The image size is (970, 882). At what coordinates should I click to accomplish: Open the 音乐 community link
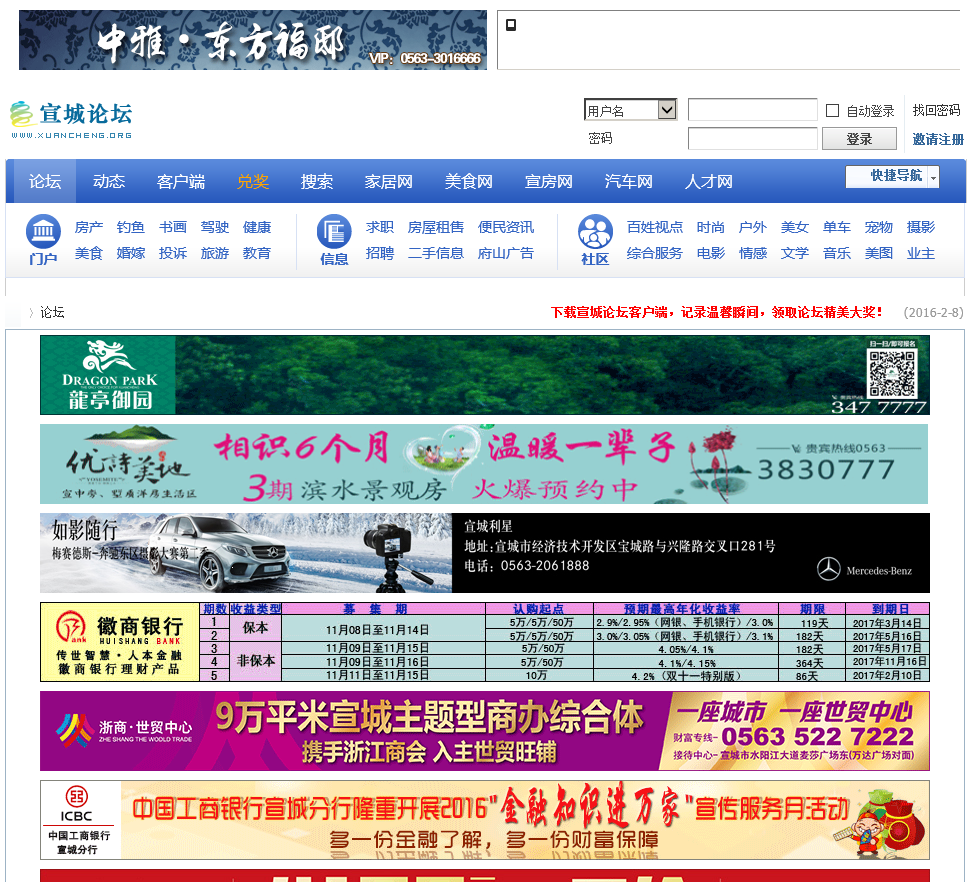(x=837, y=253)
